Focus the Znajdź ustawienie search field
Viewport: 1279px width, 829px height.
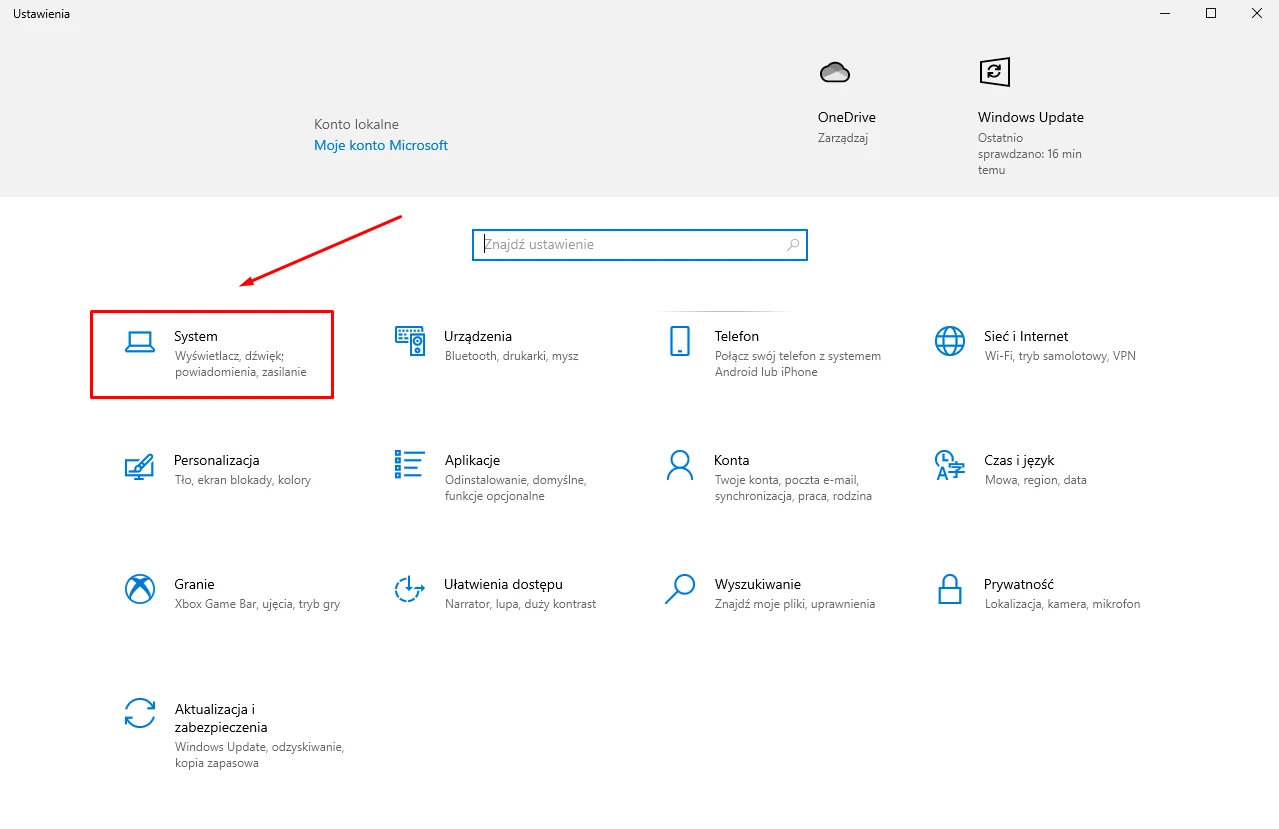pyautogui.click(x=630, y=244)
